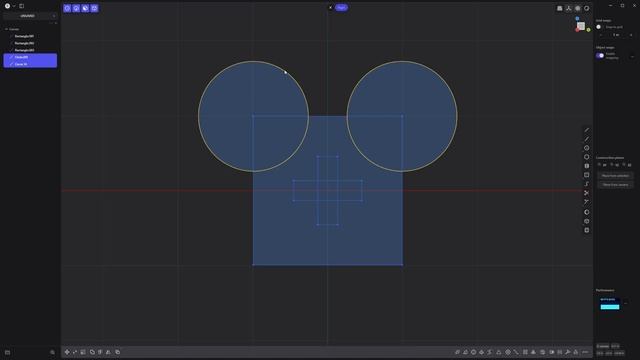Select the Polygon tool in right toolbar

[587, 157]
